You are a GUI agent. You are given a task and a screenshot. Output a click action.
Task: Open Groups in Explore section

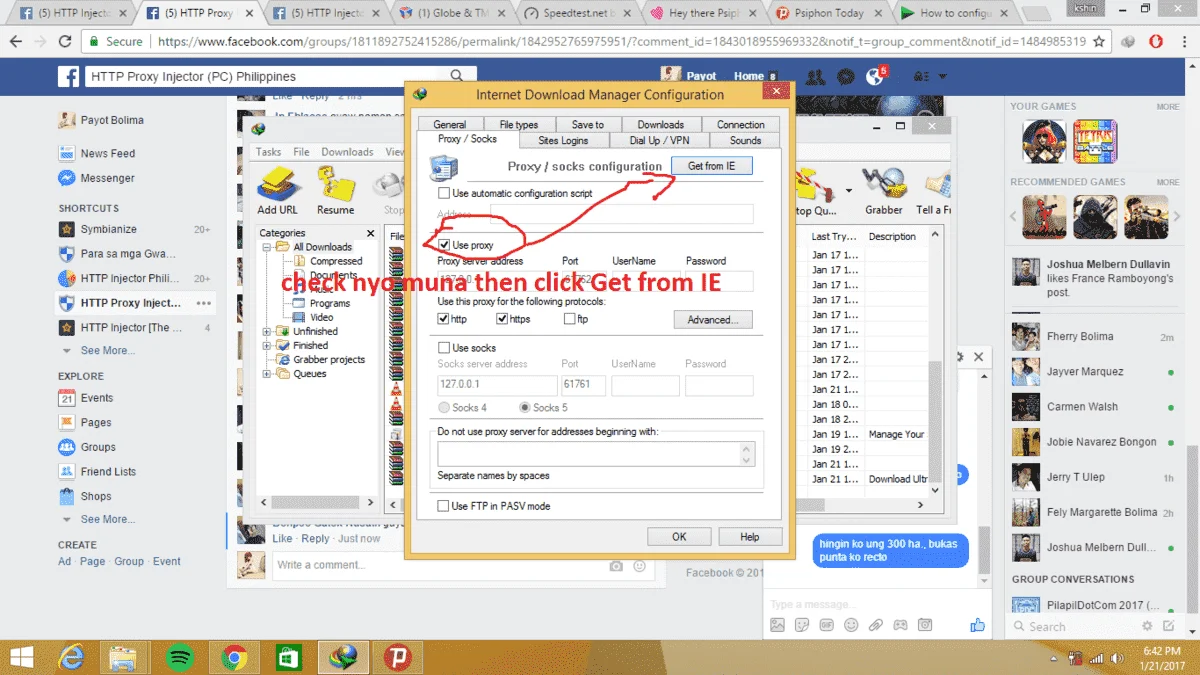(87, 447)
